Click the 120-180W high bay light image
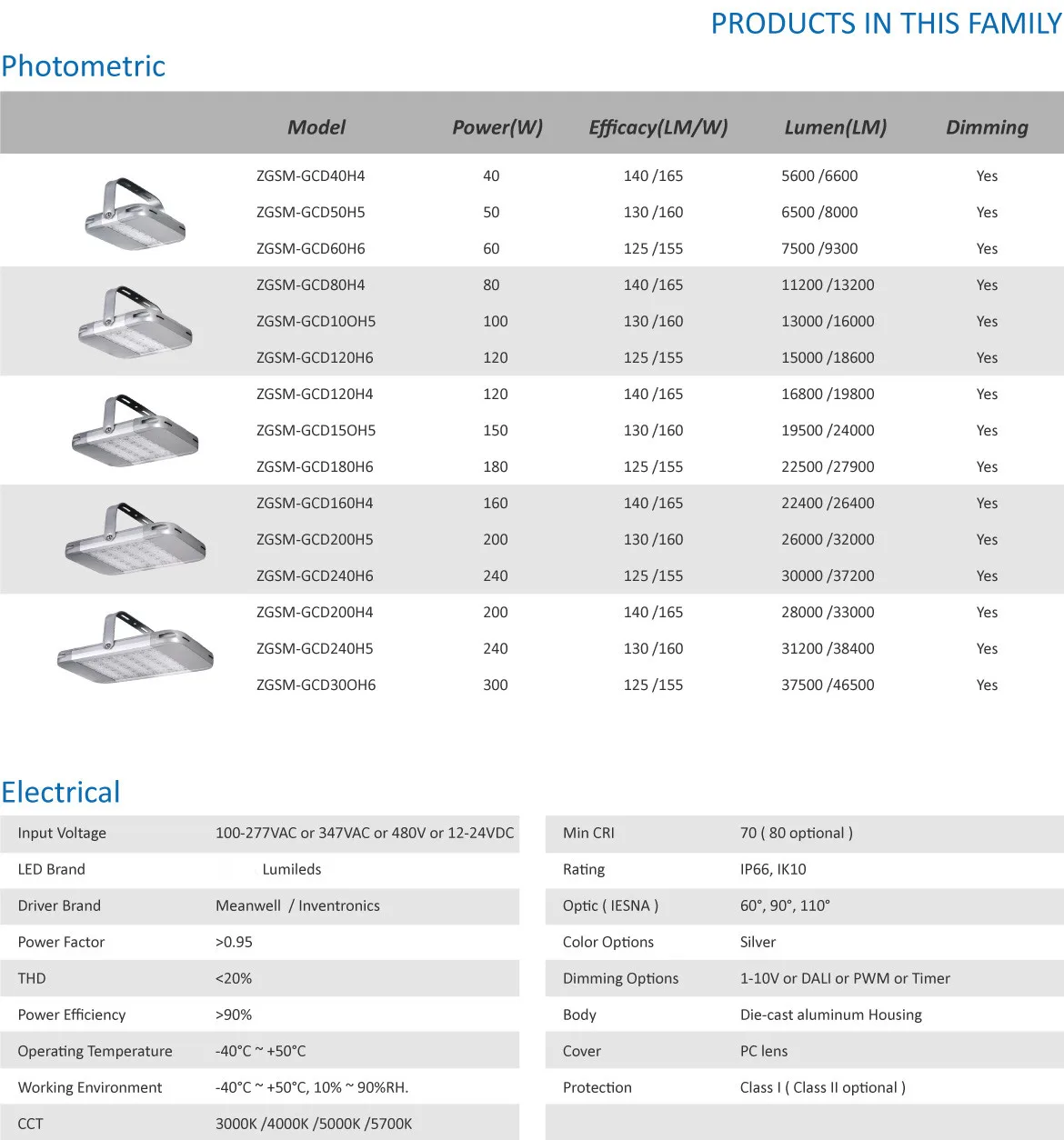The height and width of the screenshot is (1140, 1064). coord(135,431)
